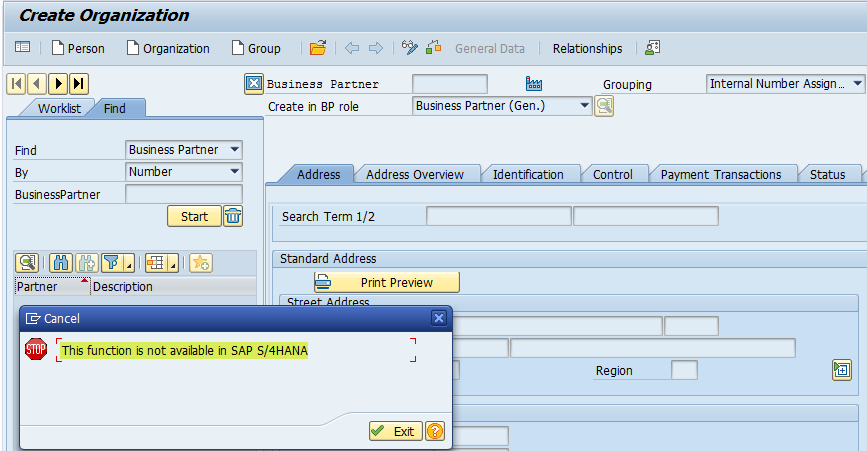Viewport: 867px width, 451px height.
Task: Open the Find dropdown showing Business Partner
Action: 184,150
